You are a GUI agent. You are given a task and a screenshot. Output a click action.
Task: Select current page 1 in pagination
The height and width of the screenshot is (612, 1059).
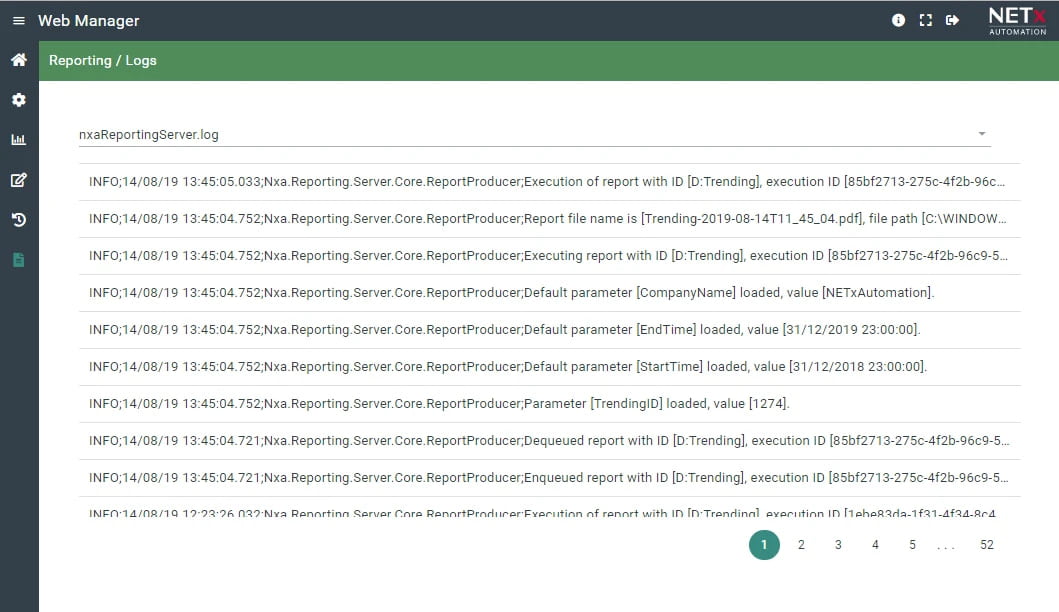point(764,545)
